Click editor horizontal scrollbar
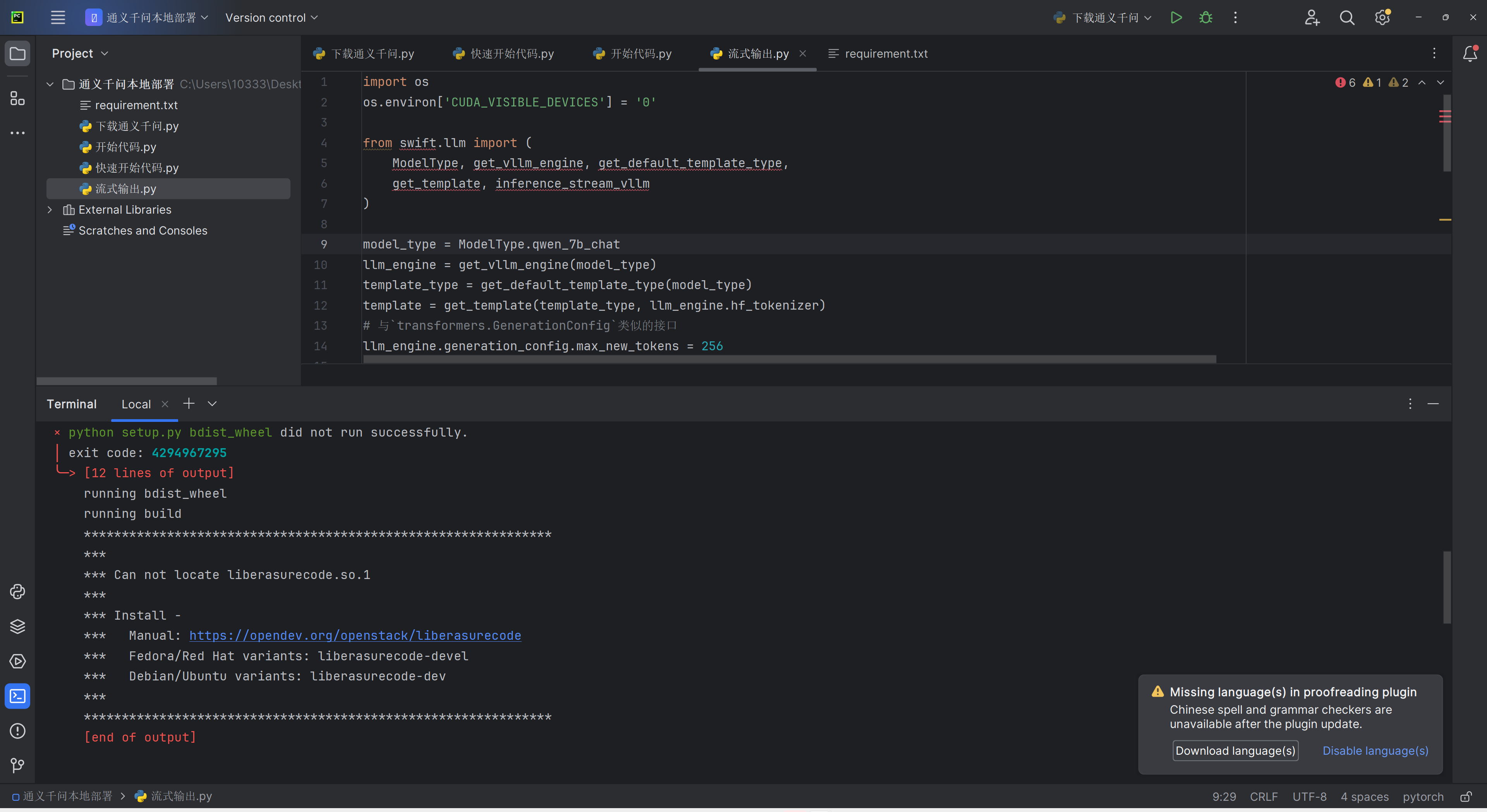This screenshot has width=1487, height=812. coord(789,359)
